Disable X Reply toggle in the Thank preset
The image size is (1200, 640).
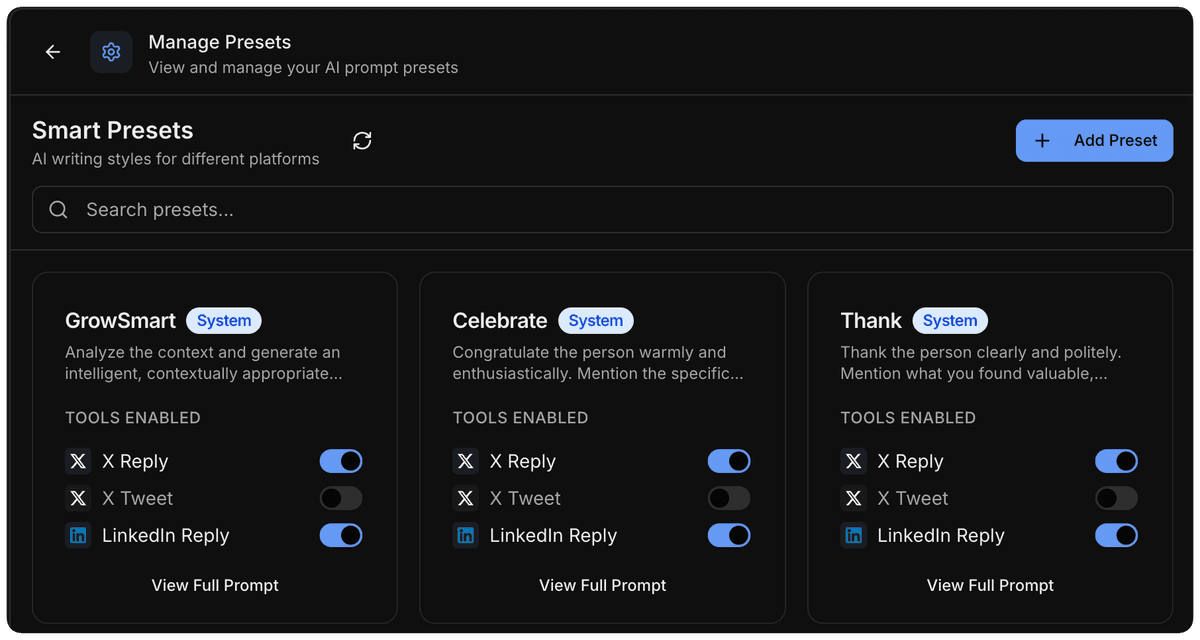point(1117,461)
